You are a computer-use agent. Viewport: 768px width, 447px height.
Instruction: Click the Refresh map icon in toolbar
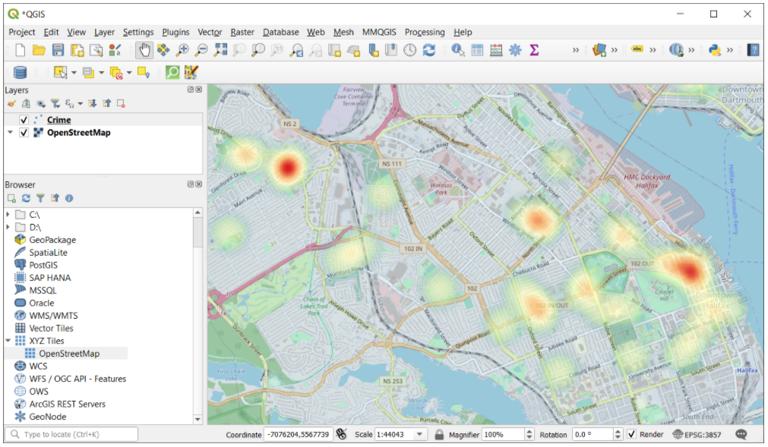pos(429,50)
